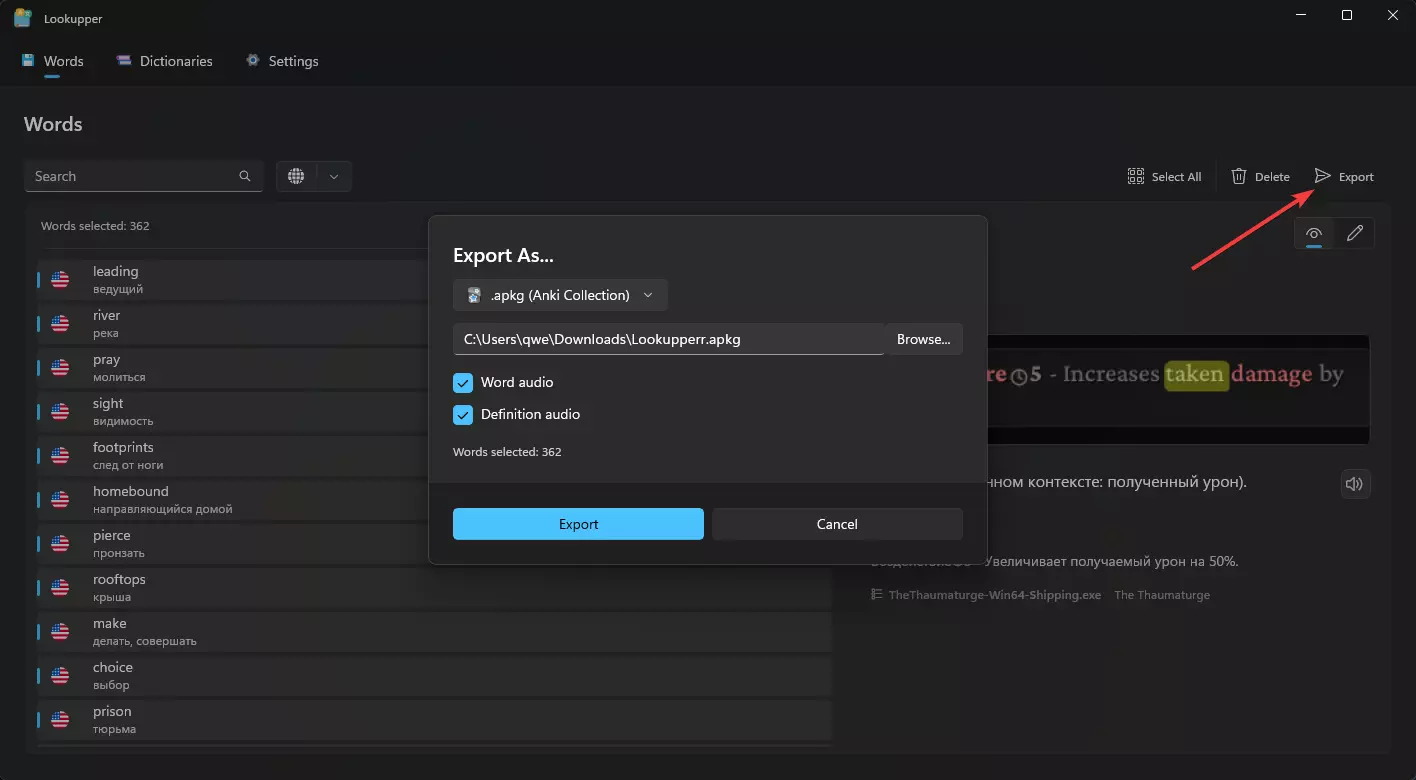This screenshot has width=1416, height=780.
Task: Click the blue Export button in dialog
Action: [578, 524]
